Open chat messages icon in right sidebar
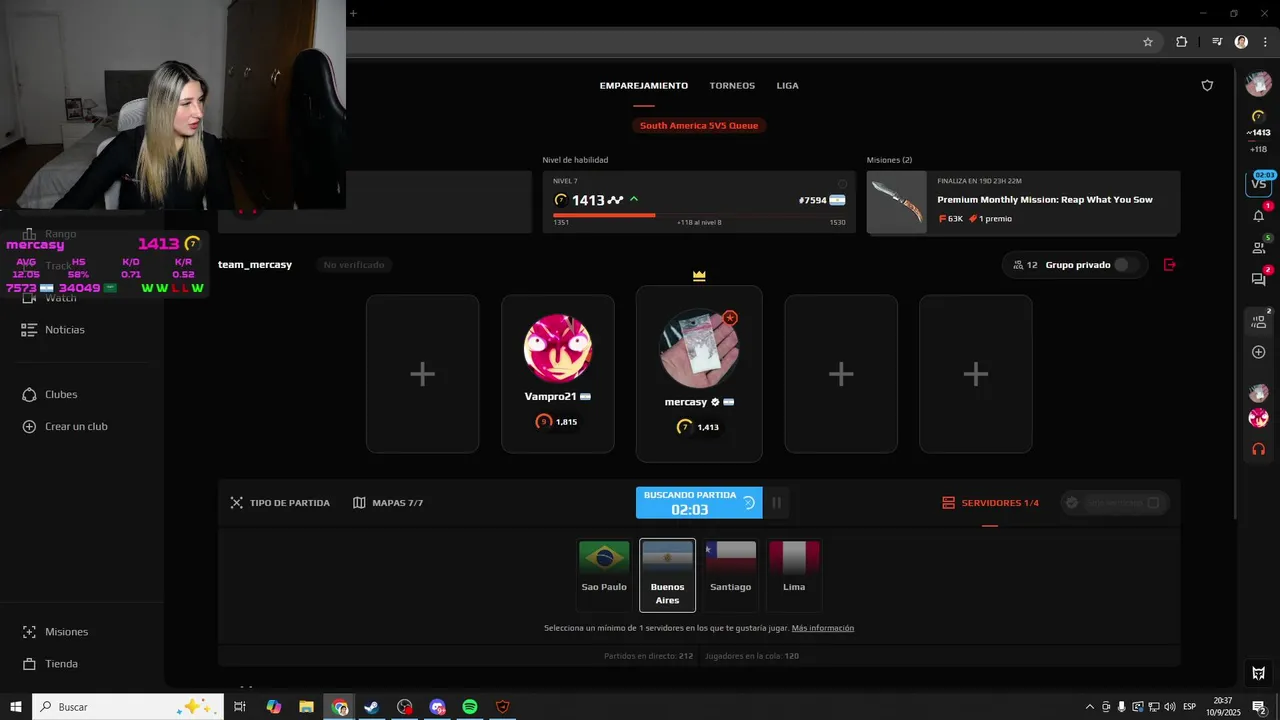This screenshot has width=1280, height=720. (x=1259, y=280)
